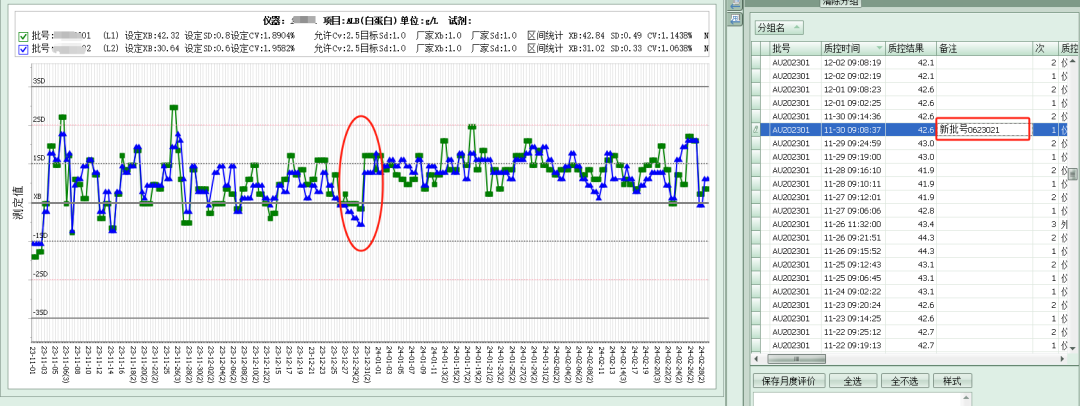Click the 备注 column header
The width and height of the screenshot is (1080, 406).
coord(984,48)
